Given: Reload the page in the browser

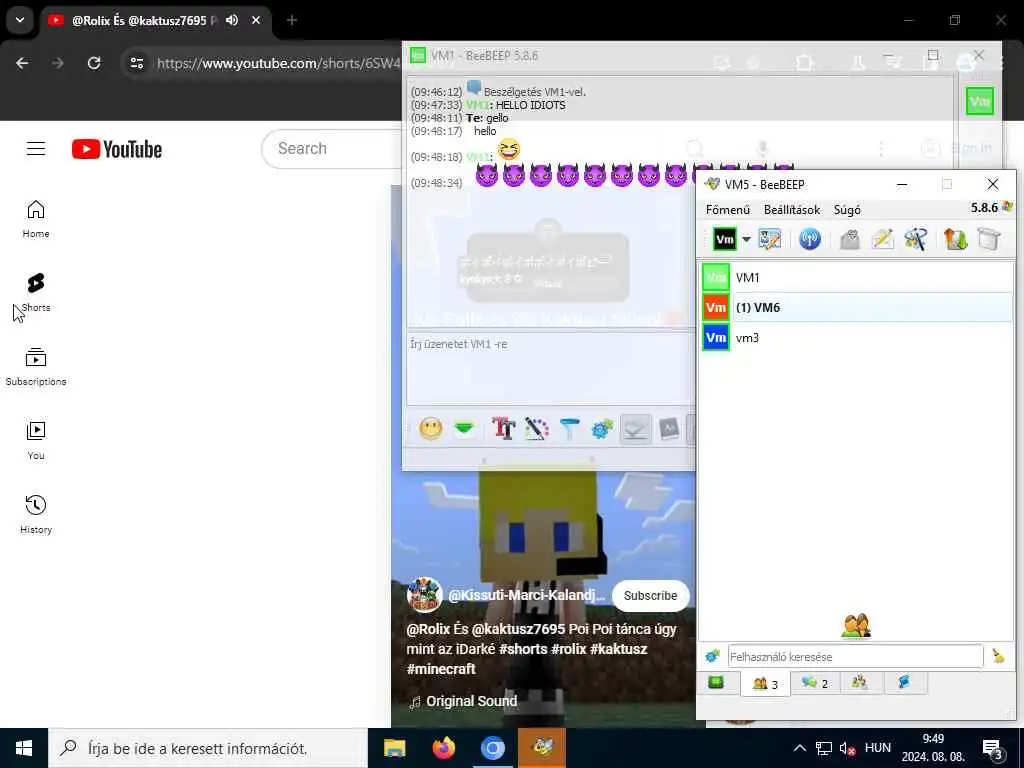Looking at the screenshot, I should (x=94, y=63).
